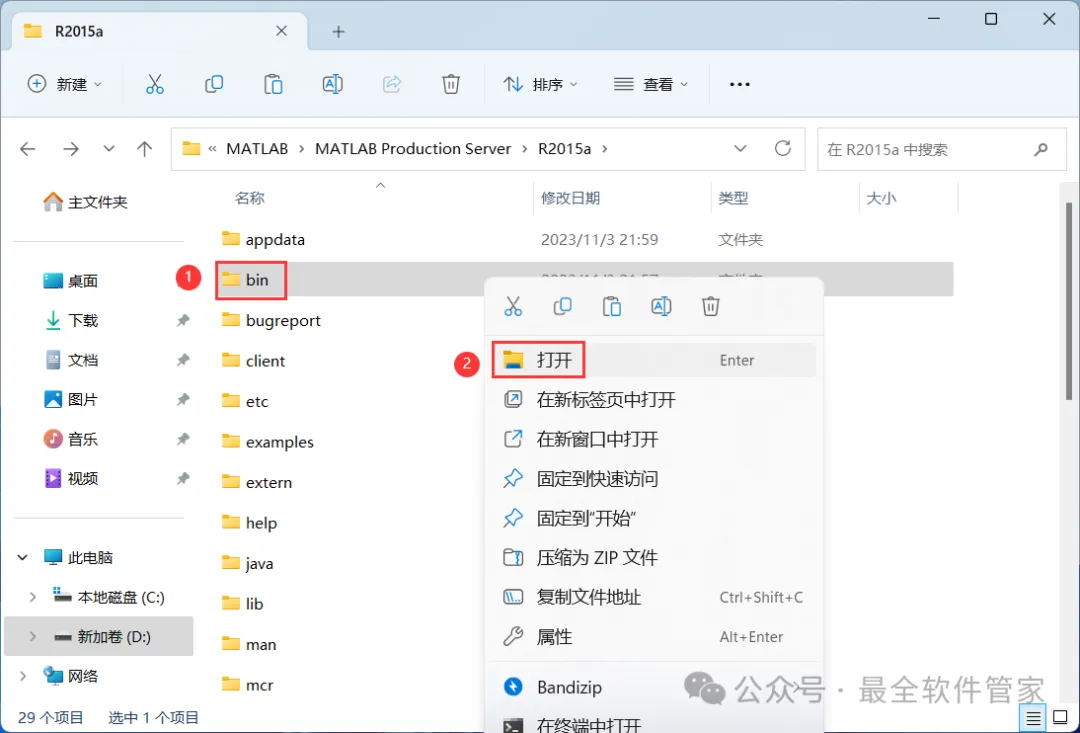
Task: Select 在新标签页中打开 menu entry
Action: [x=654, y=400]
